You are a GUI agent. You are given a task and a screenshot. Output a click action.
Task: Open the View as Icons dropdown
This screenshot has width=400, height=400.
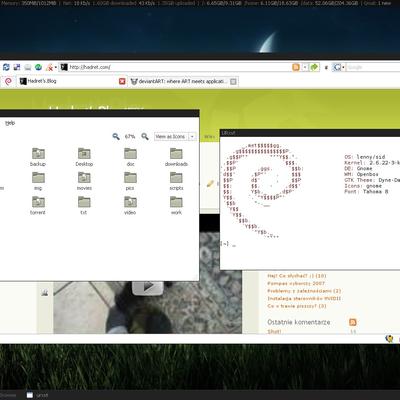tap(175, 137)
